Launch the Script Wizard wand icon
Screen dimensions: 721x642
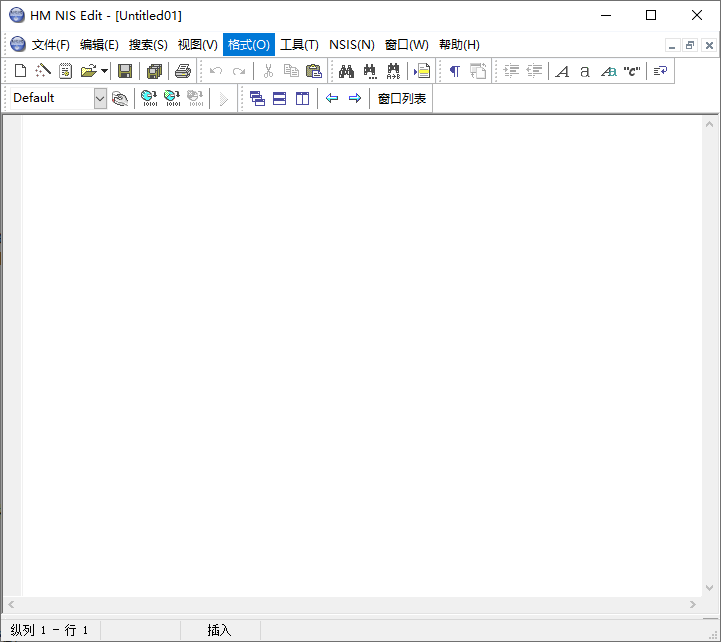(x=43, y=71)
